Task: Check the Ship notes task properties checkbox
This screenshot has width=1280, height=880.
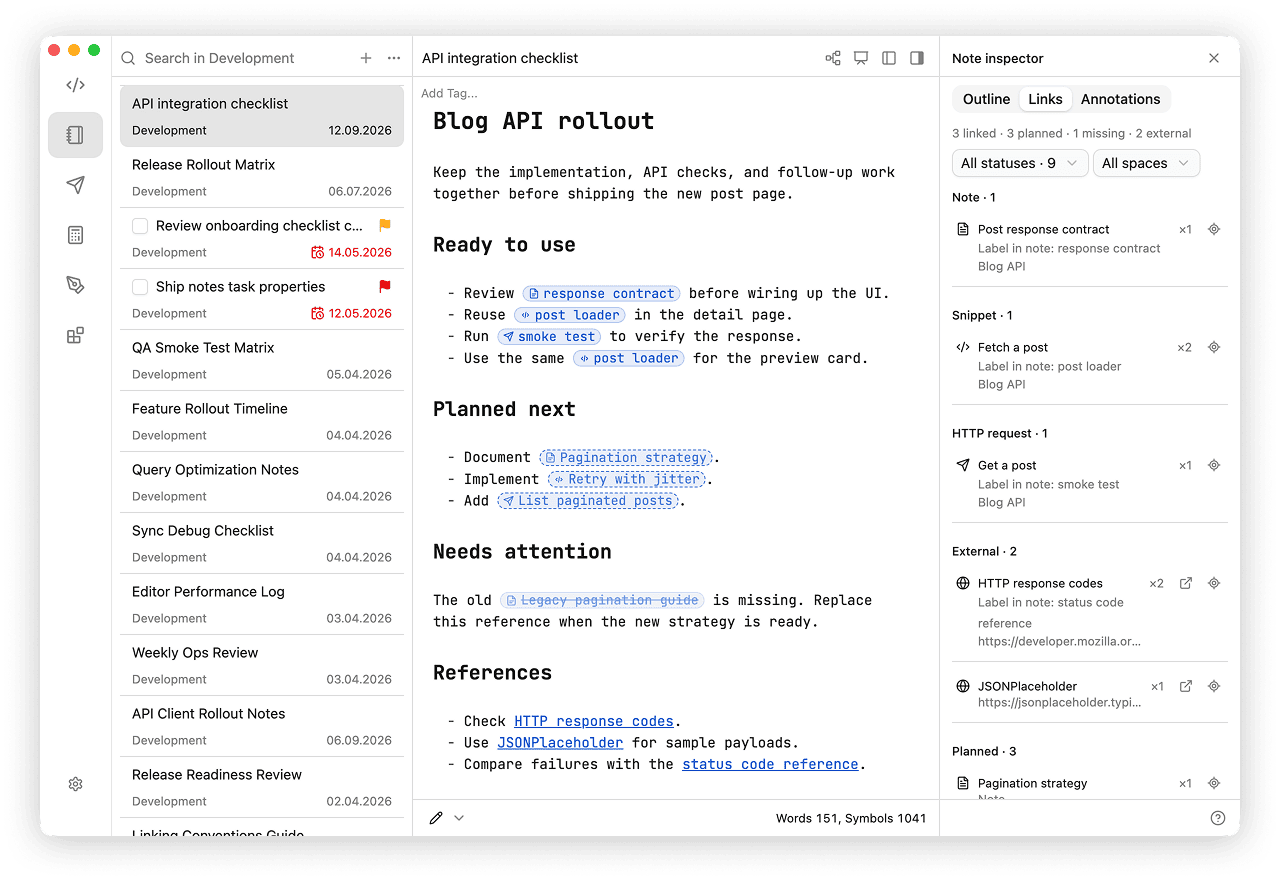Action: pyautogui.click(x=140, y=287)
